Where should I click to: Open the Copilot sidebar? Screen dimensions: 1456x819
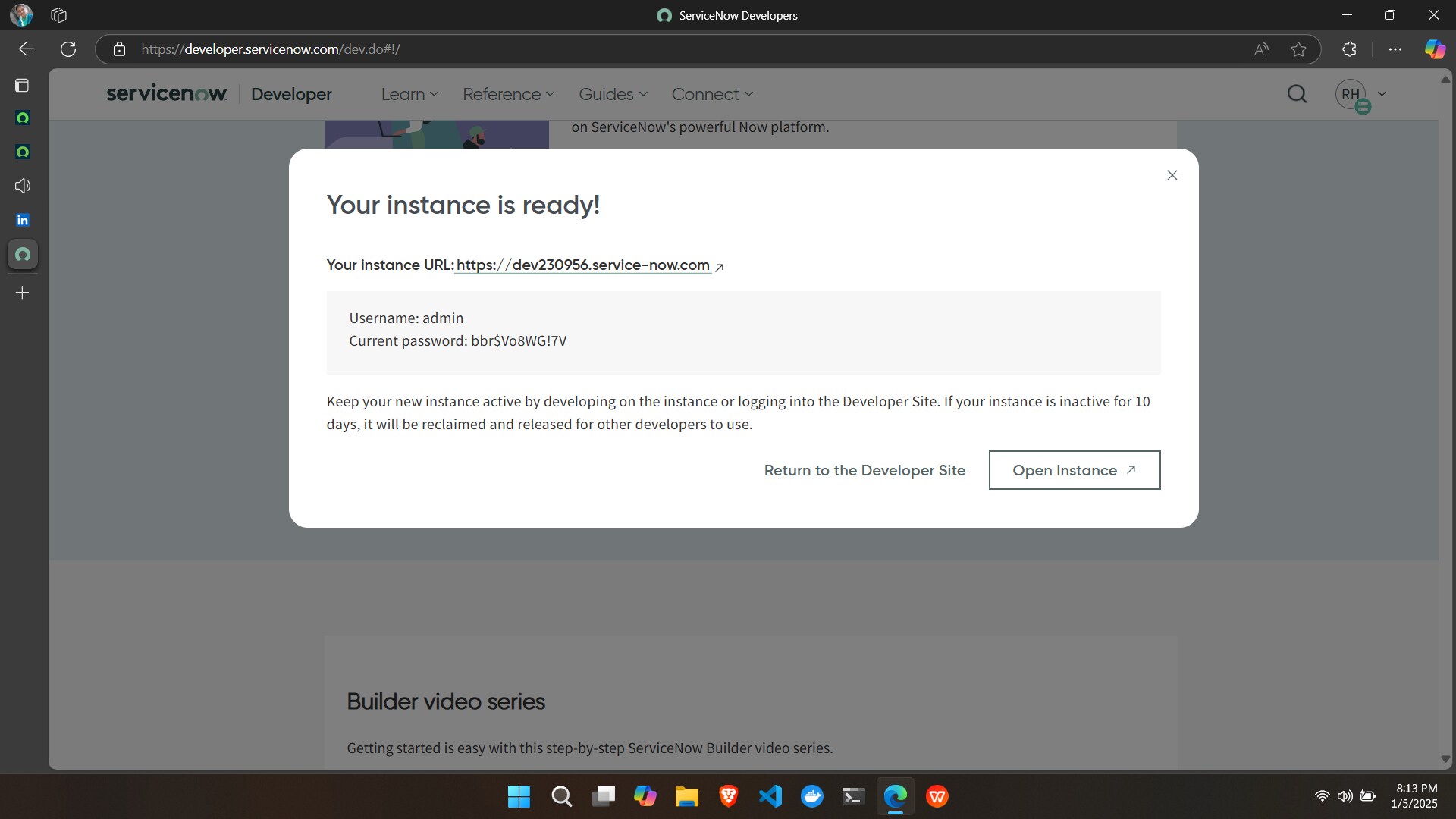(x=1435, y=49)
